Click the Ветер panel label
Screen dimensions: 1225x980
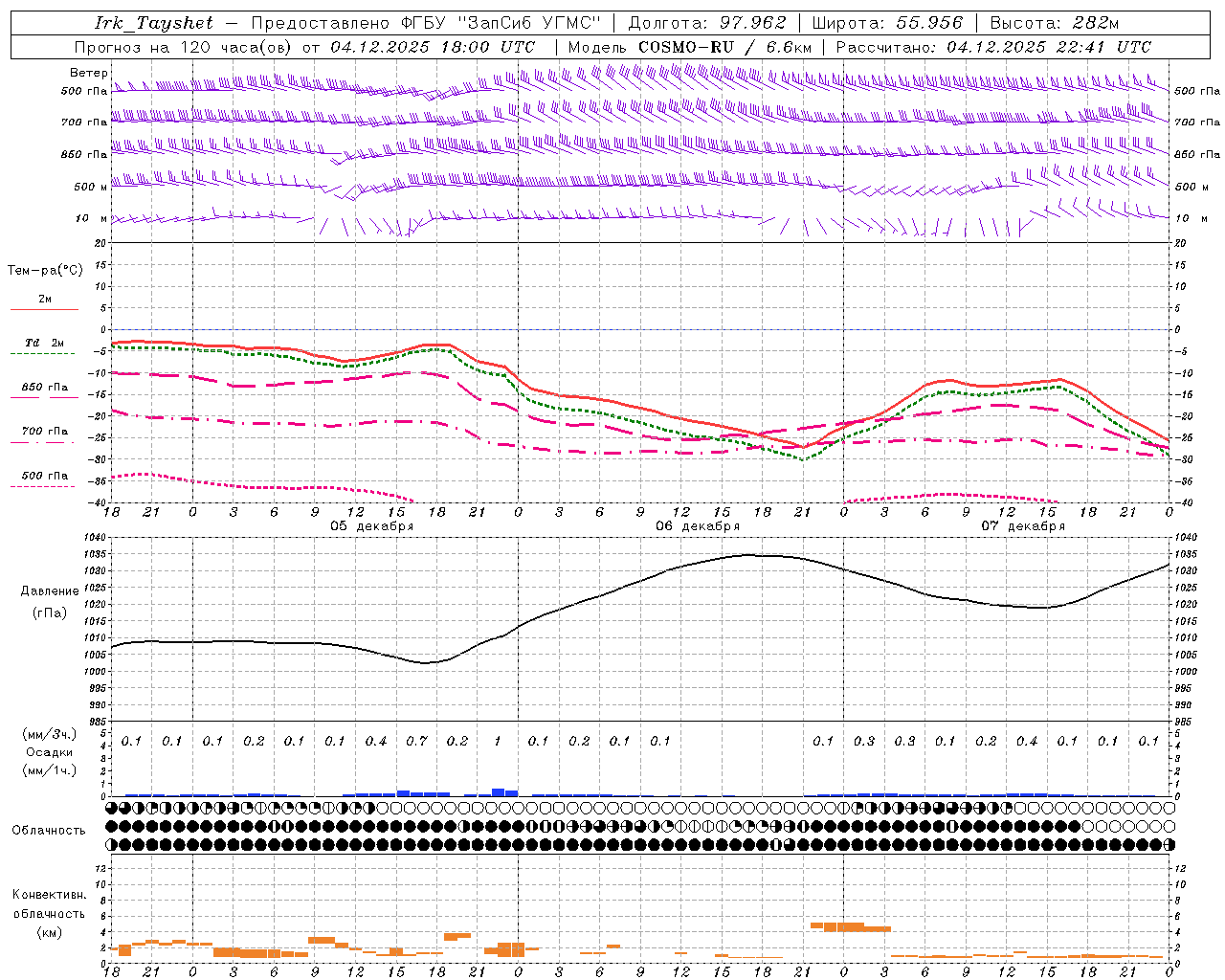pyautogui.click(x=89, y=73)
